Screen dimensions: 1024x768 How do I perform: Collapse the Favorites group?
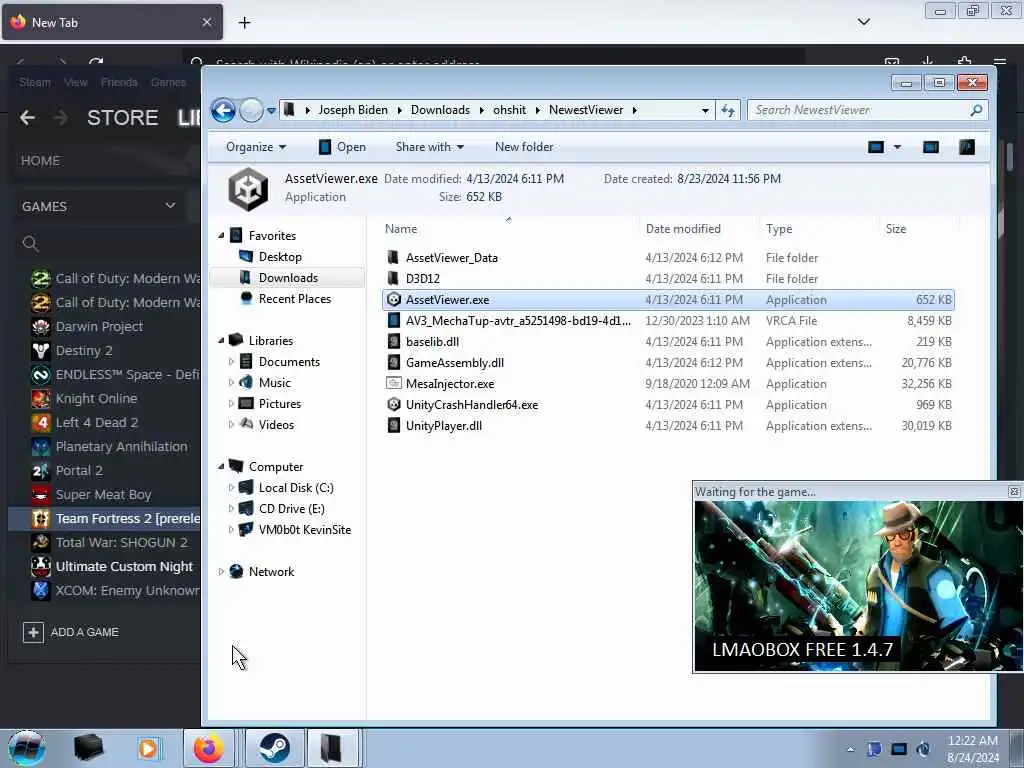tap(221, 236)
